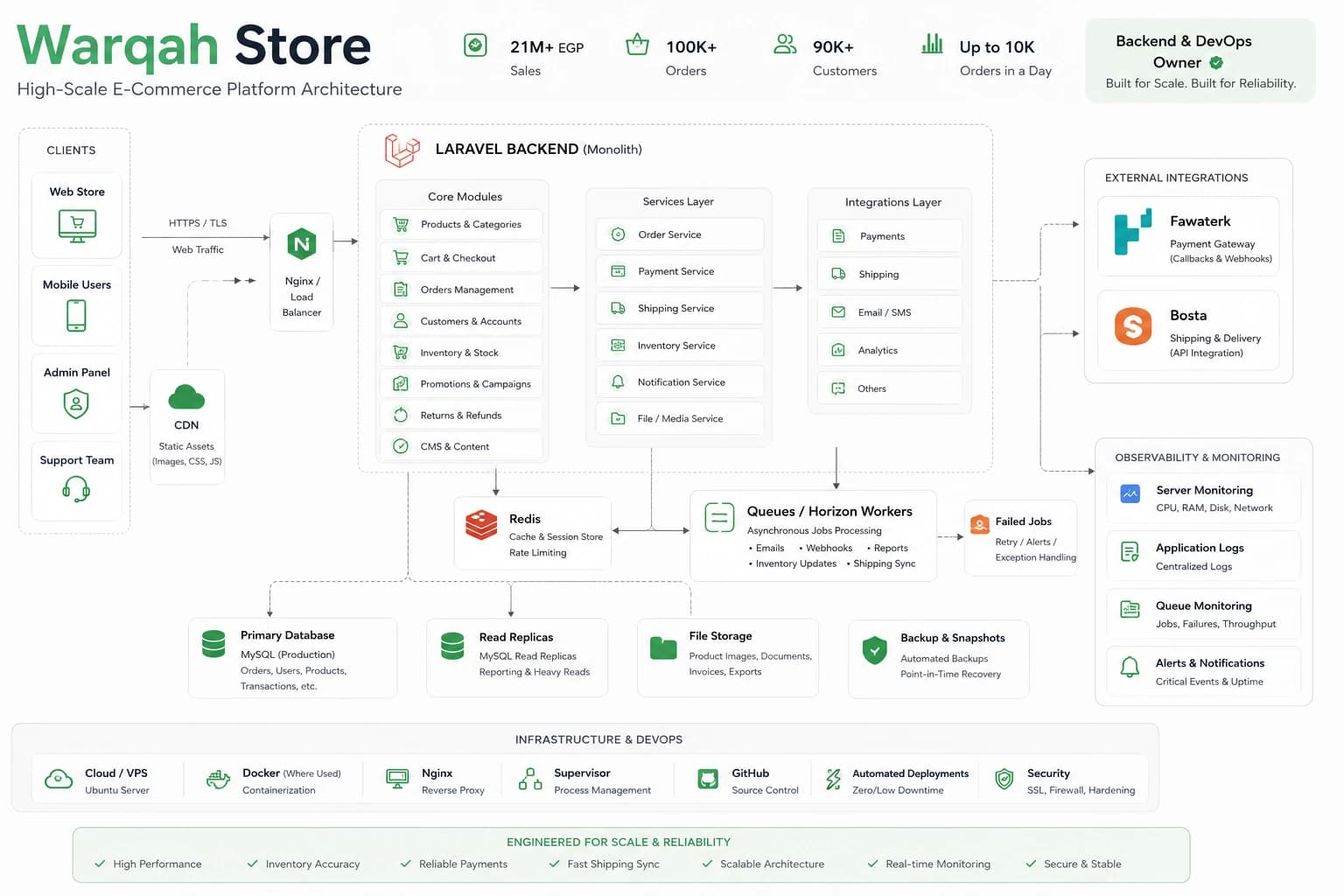The width and height of the screenshot is (1344, 896).
Task: Click the Inventory Accuracy checkmark item
Action: click(304, 864)
